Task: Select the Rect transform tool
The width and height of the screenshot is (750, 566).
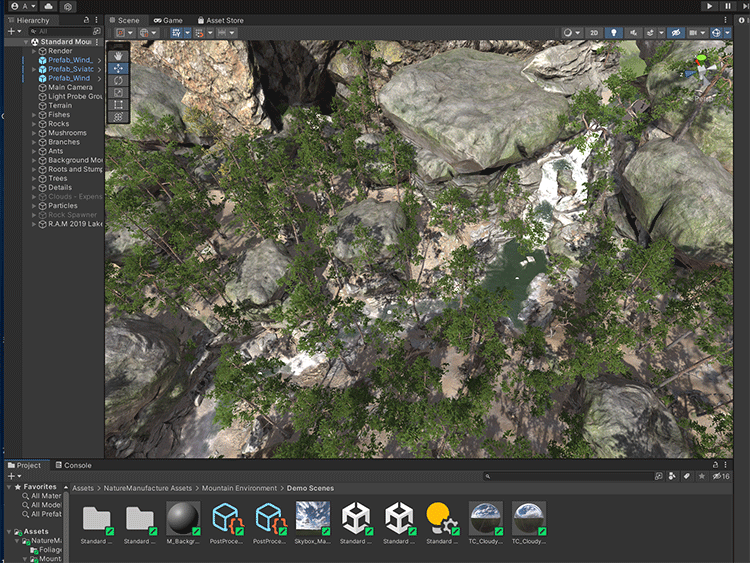Action: pos(119,104)
